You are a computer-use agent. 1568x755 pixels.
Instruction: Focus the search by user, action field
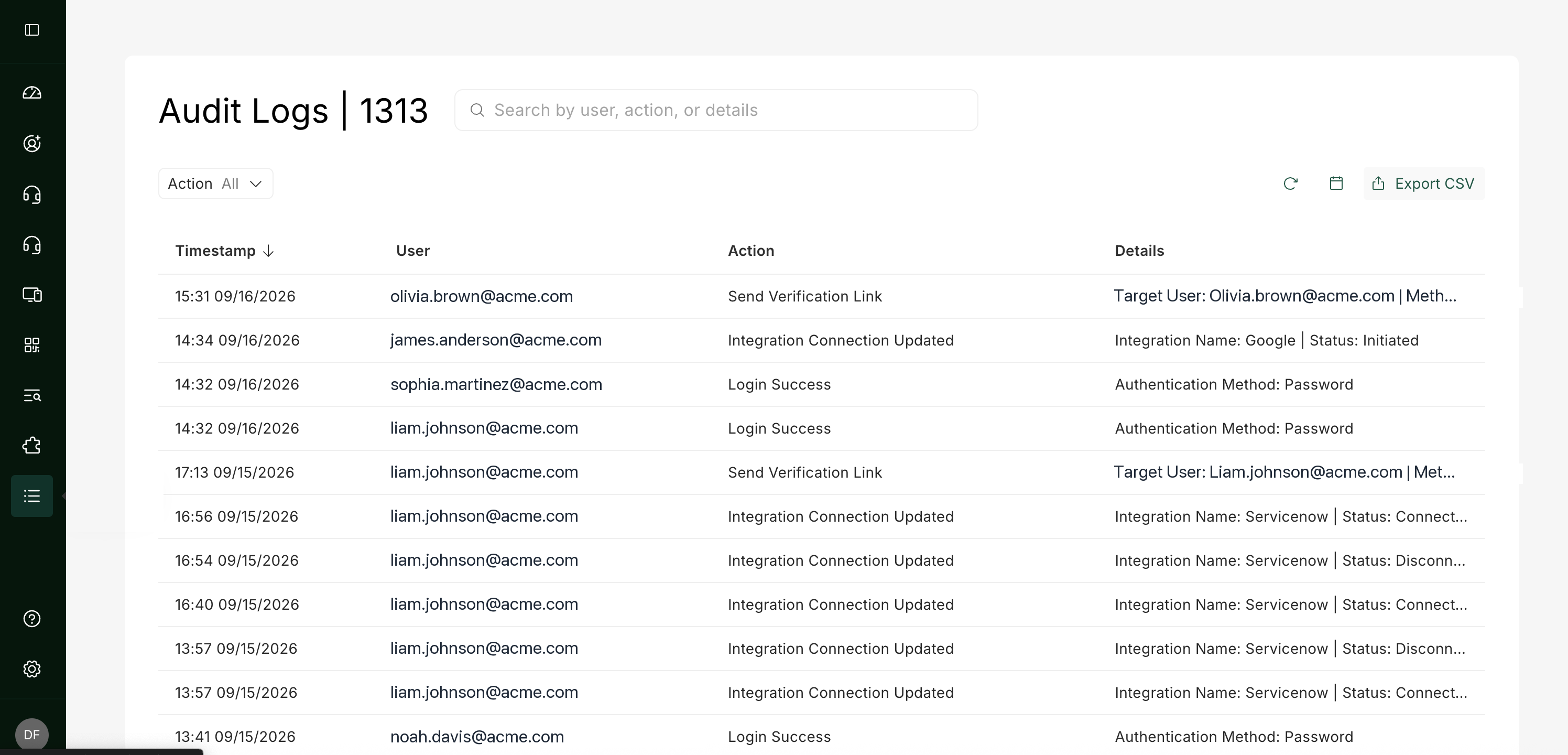tap(716, 110)
